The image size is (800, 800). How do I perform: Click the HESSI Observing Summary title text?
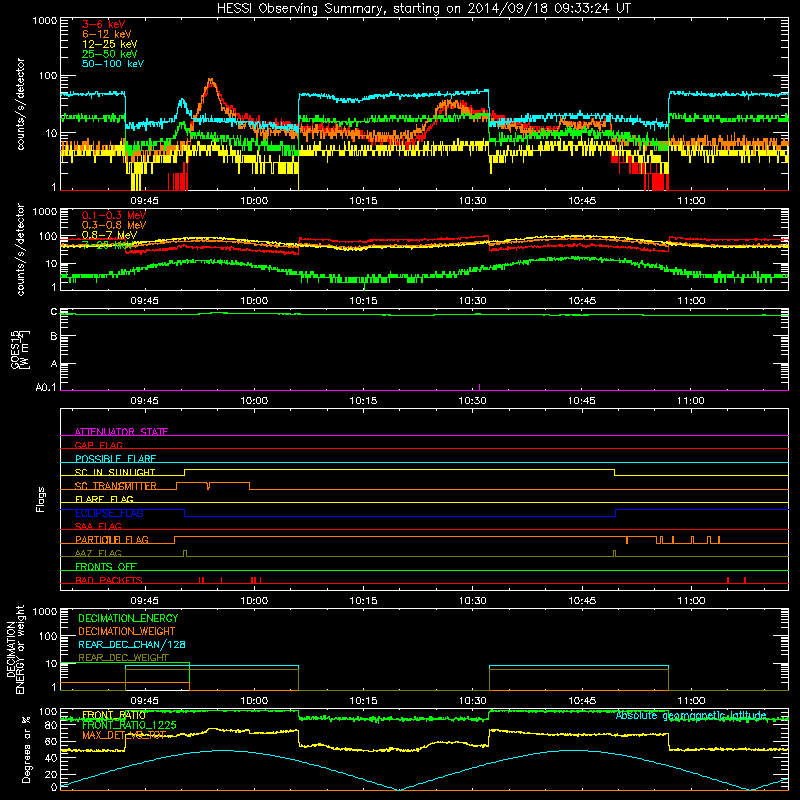(x=423, y=9)
